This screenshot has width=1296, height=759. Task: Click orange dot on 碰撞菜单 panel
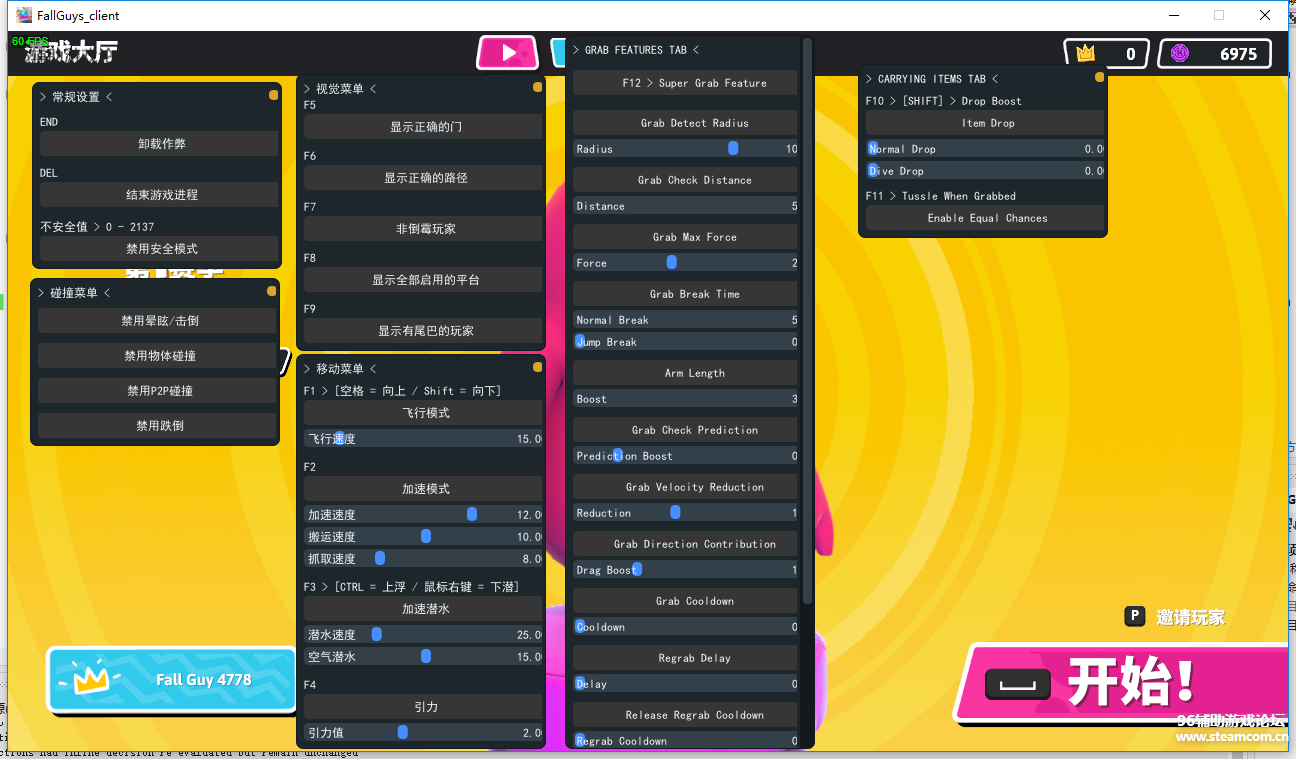click(271, 292)
